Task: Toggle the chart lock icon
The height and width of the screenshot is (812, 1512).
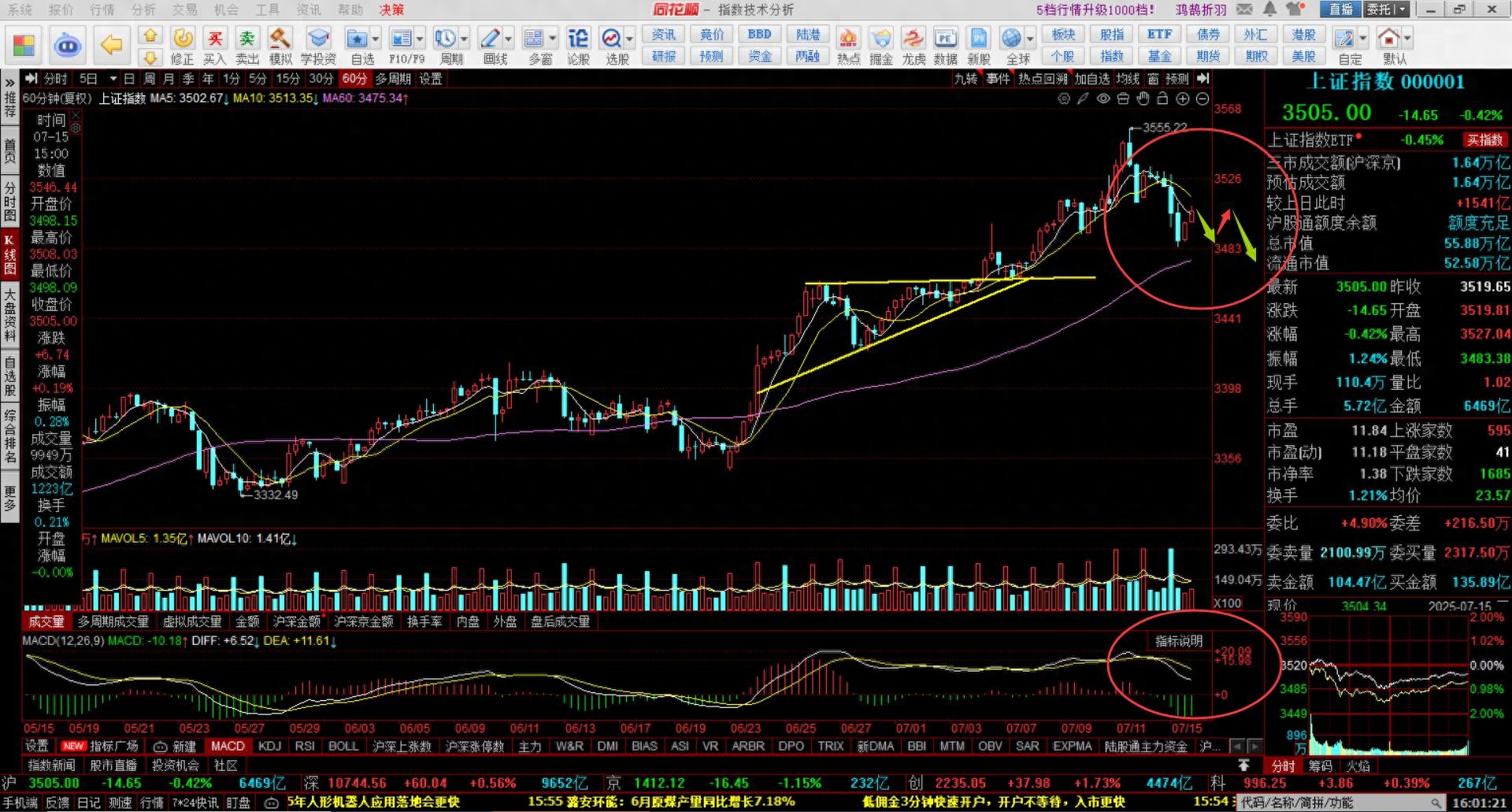Action: 1162,98
